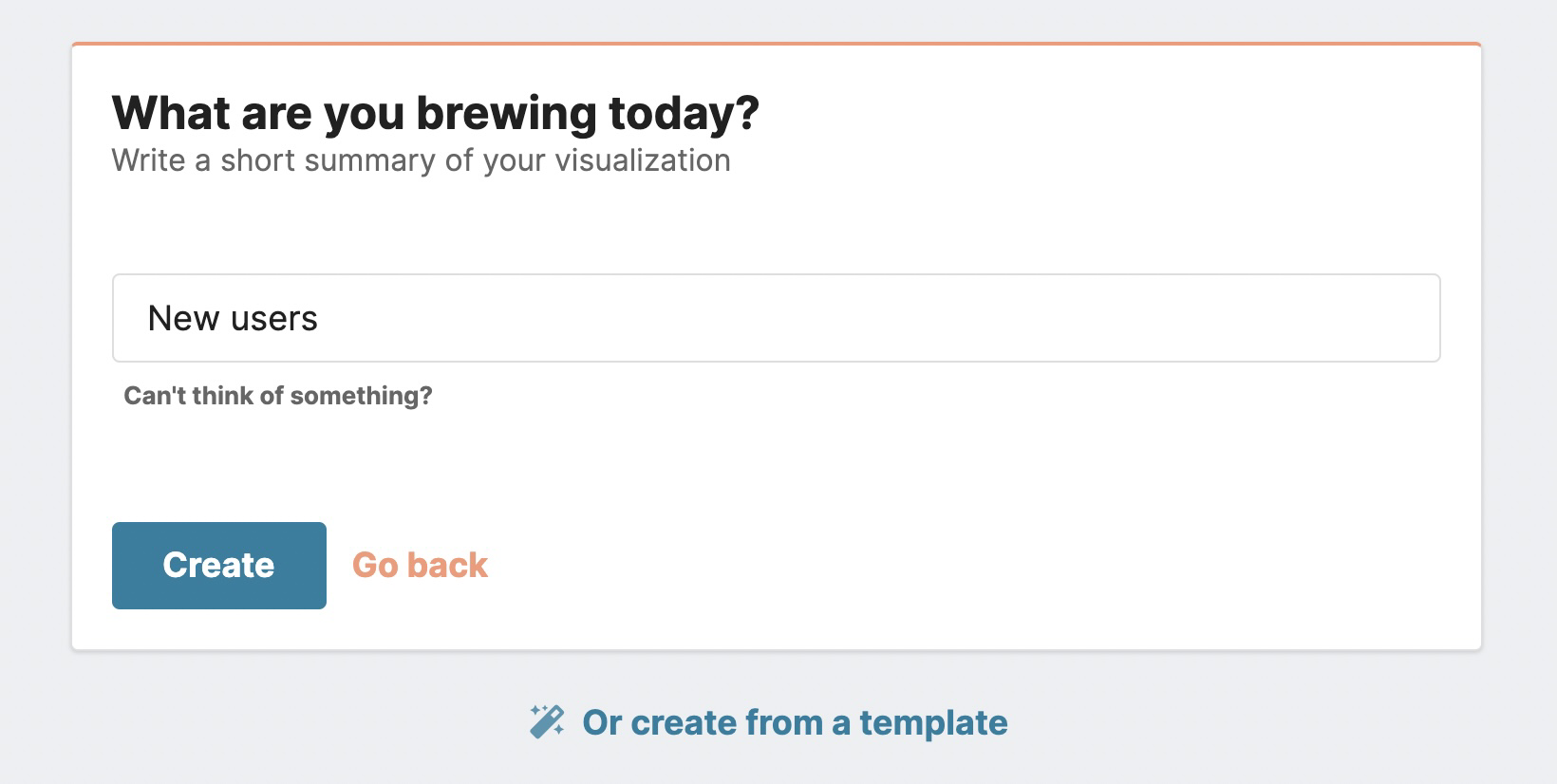Screen dimensions: 1557x784
Task: Open 'Can't think of something?' helper
Action: point(277,395)
